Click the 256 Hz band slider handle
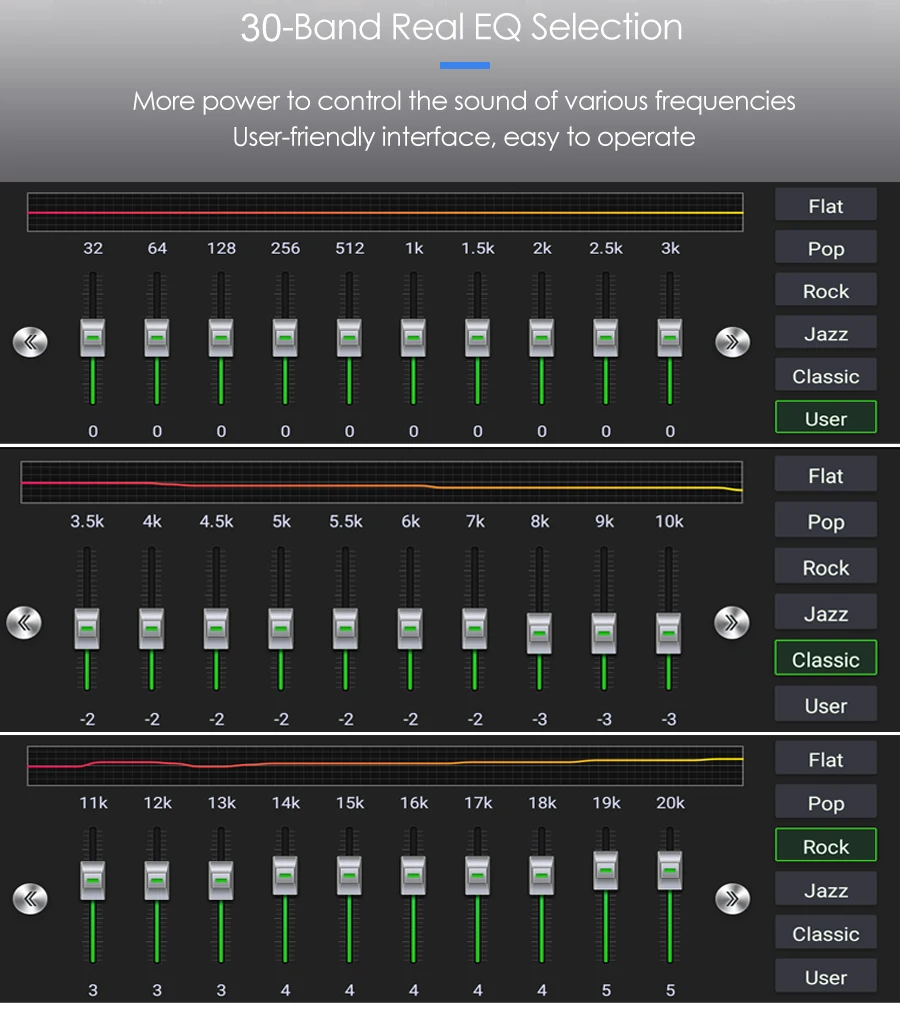Screen dimensions: 900x1009 285,338
